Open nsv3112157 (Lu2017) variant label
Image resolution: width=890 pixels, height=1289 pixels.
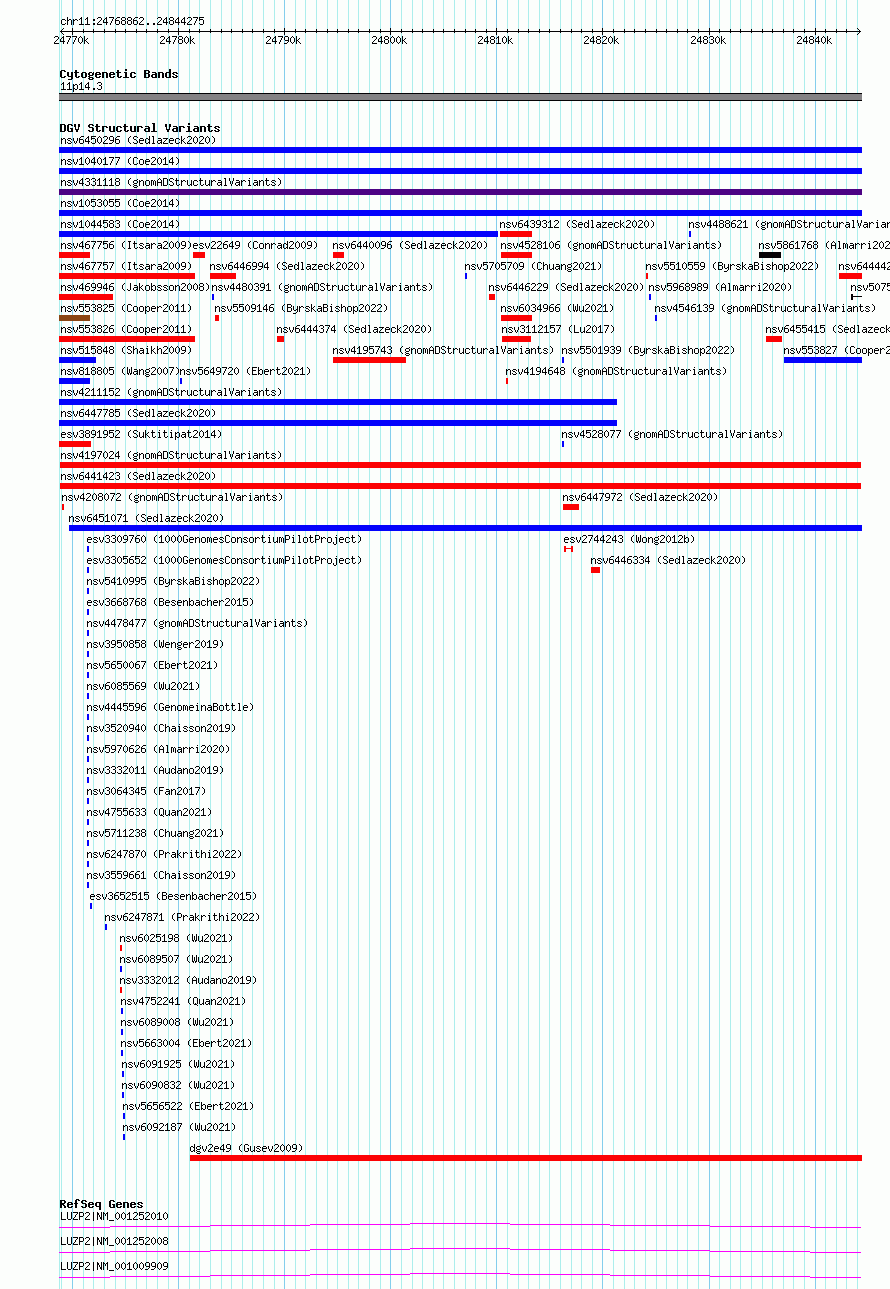[558, 329]
